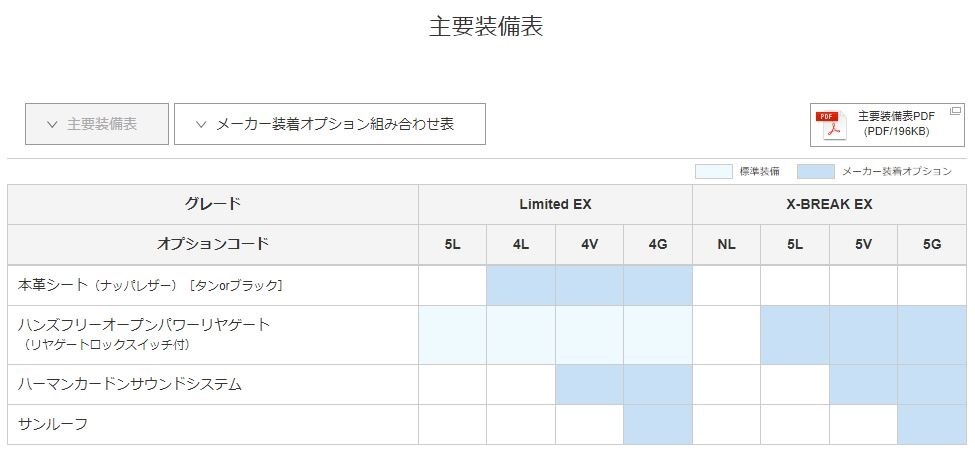Click the オプションコード header cell
The width and height of the screenshot is (975, 453).
[212, 244]
